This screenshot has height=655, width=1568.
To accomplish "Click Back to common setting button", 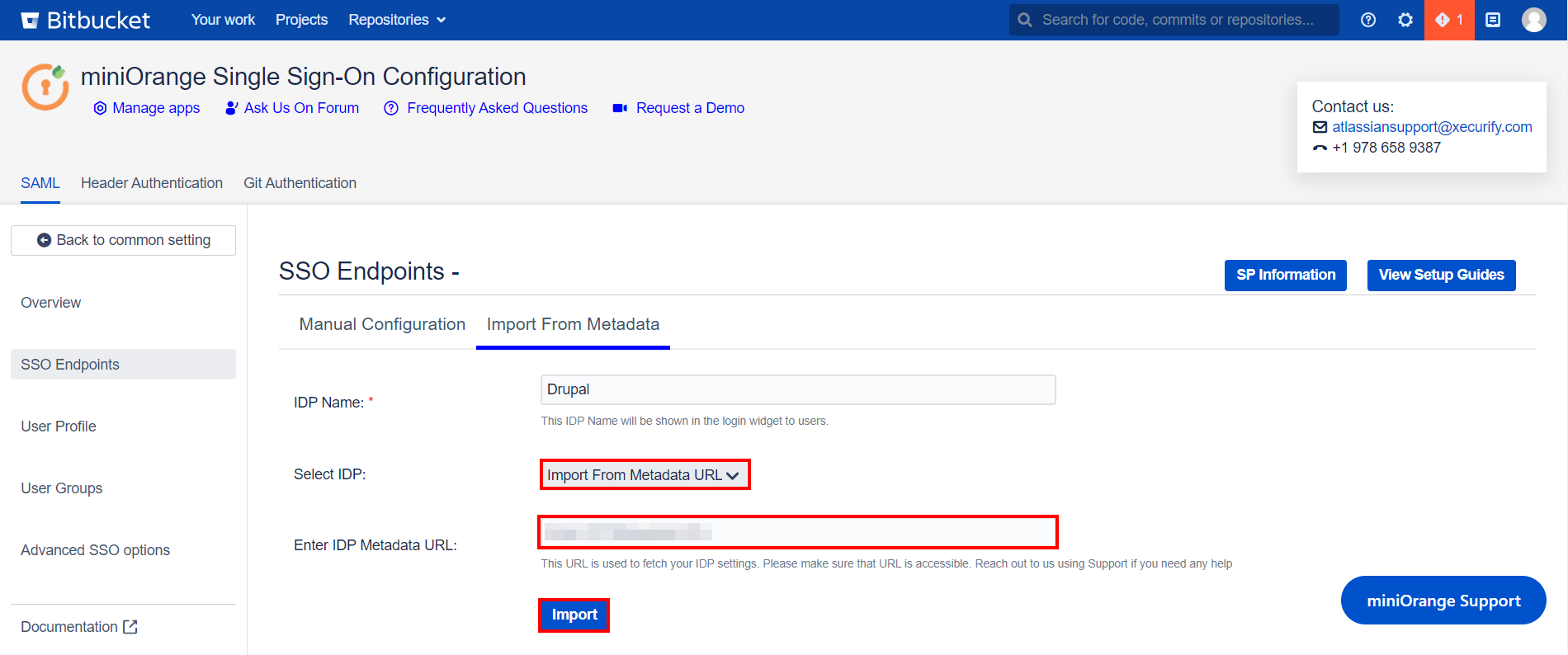I will tap(123, 240).
